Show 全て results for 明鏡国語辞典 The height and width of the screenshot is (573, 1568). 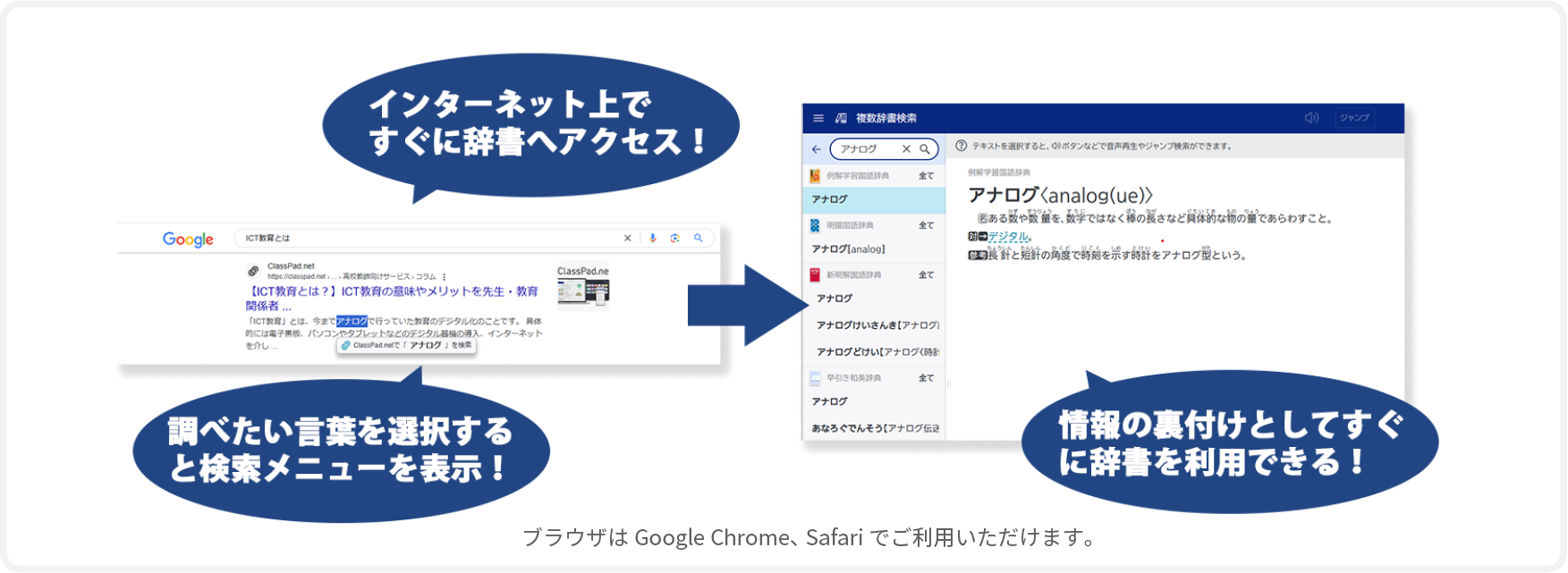926,225
